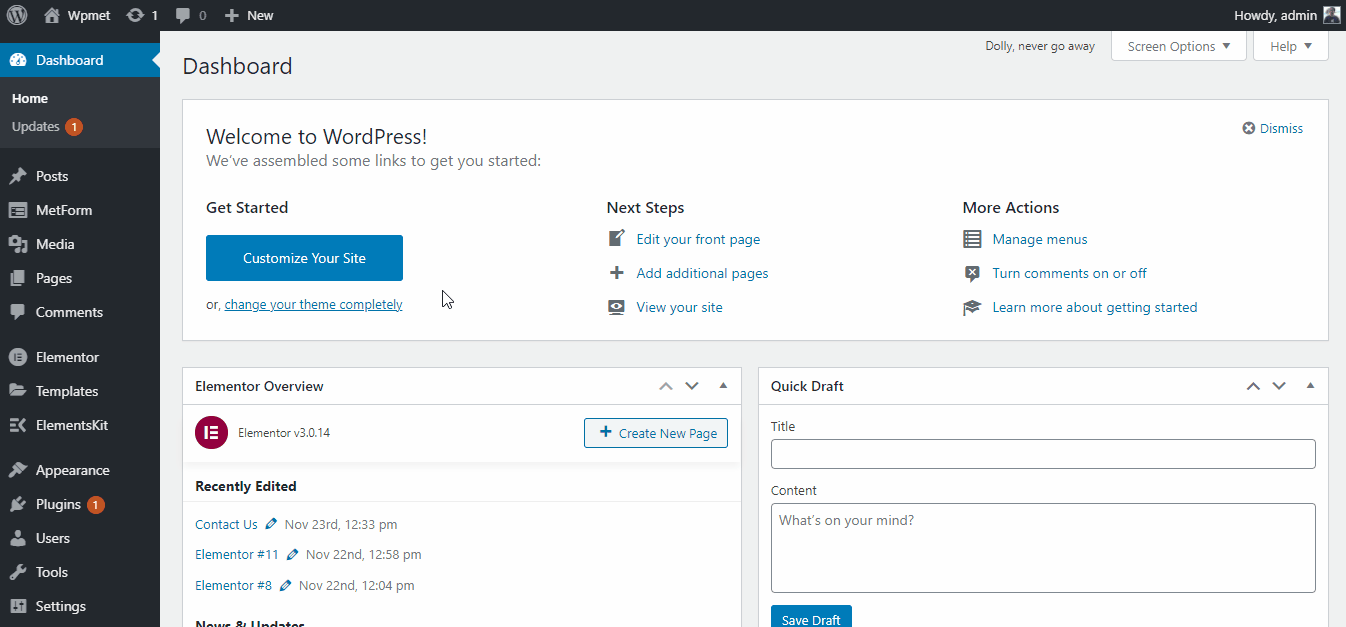Click change your theme completely link

[314, 304]
